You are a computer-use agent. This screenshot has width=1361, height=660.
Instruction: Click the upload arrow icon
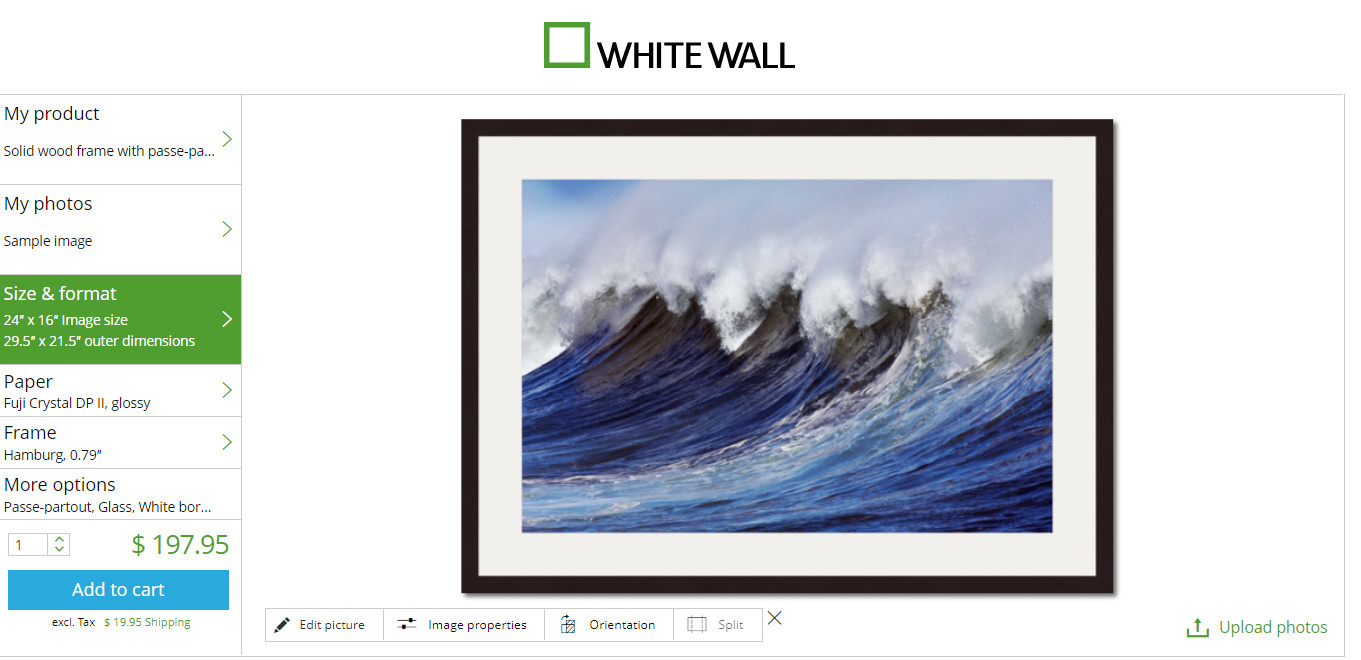click(x=1197, y=628)
